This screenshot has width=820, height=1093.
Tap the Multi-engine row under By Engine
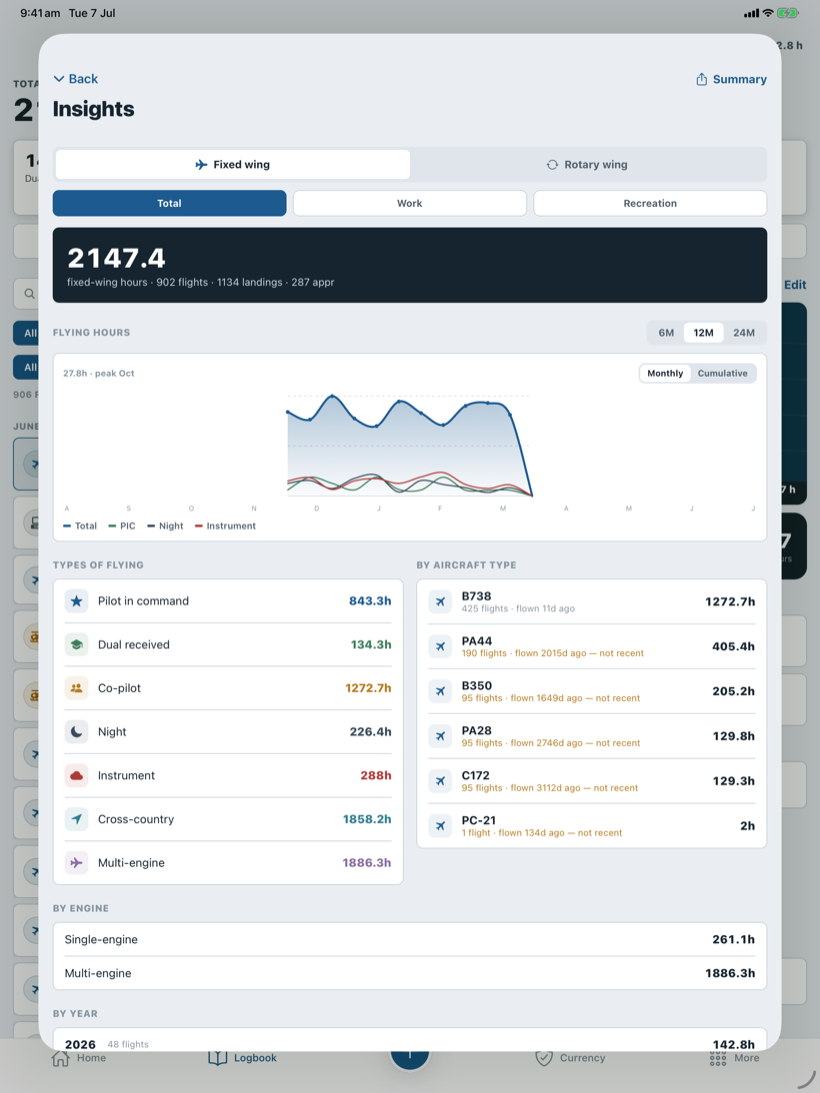click(410, 973)
